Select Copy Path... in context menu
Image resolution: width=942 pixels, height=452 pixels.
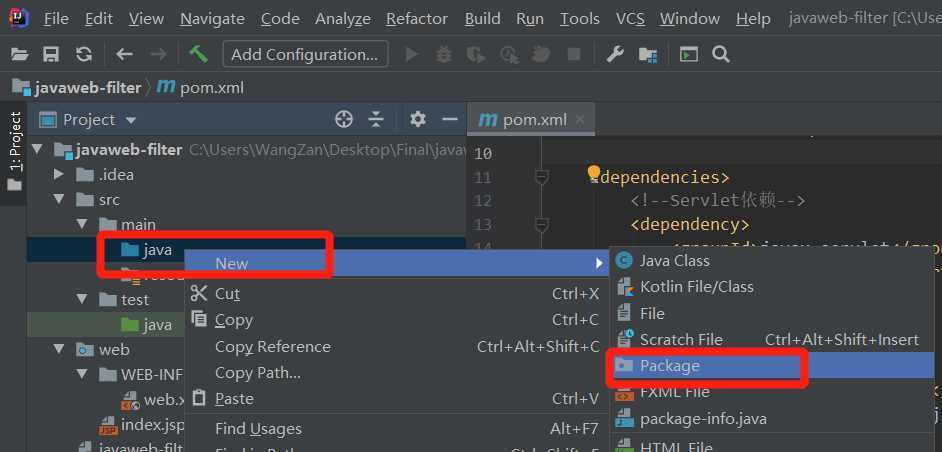(395, 373)
